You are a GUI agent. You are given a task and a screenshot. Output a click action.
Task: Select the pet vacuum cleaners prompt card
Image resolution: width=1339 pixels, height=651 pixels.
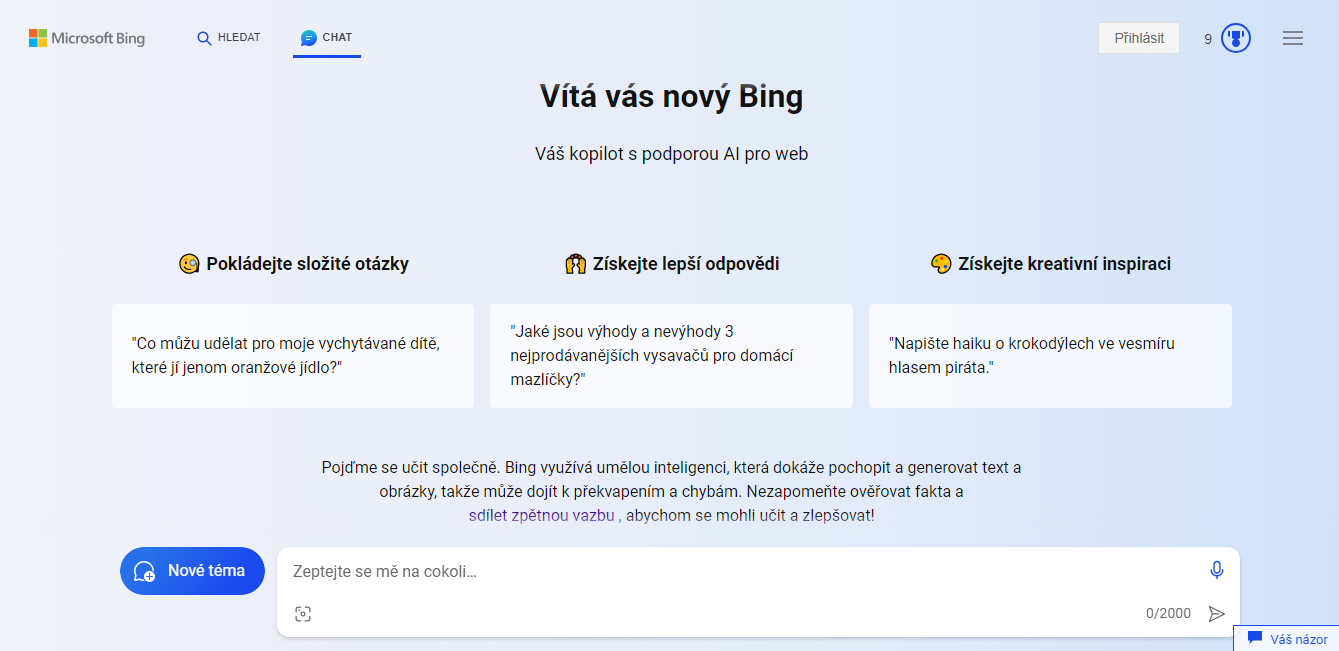click(x=671, y=356)
